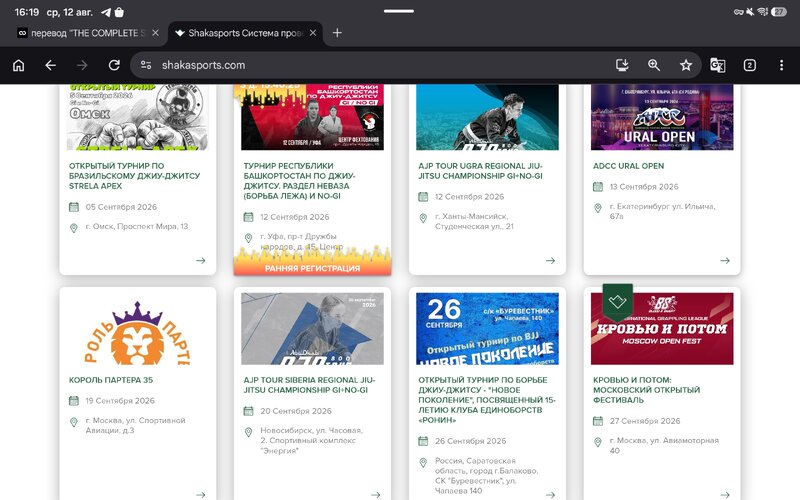Reload the shakasports.com page

tap(114, 65)
